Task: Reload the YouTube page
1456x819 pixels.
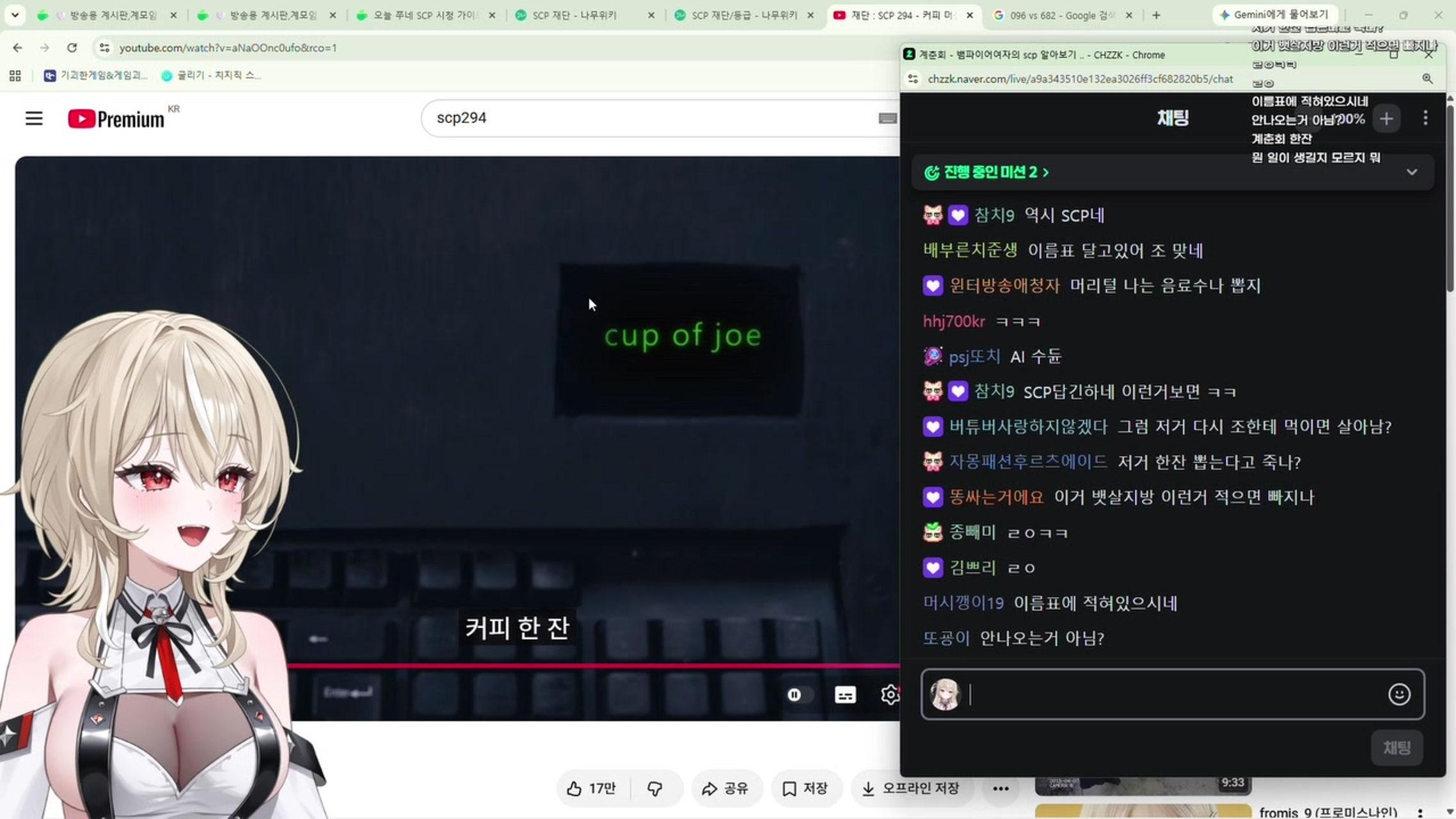Action: click(72, 47)
